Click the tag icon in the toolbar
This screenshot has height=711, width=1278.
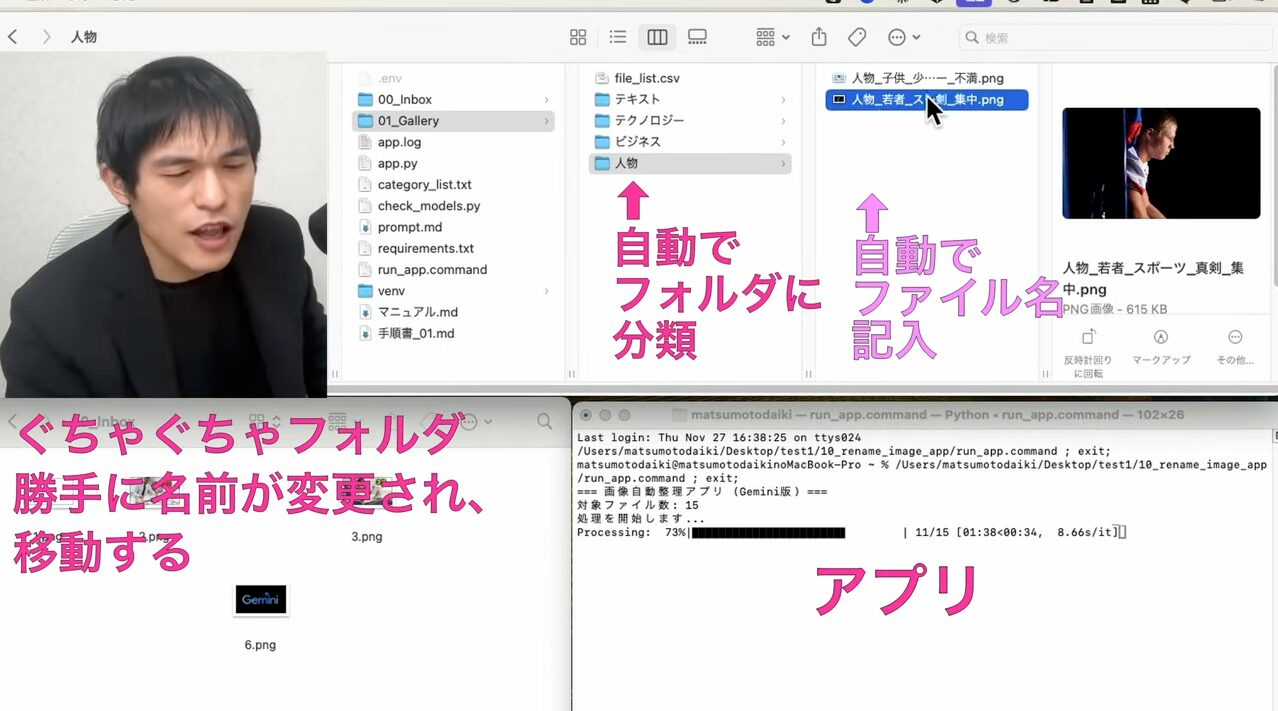coord(857,37)
